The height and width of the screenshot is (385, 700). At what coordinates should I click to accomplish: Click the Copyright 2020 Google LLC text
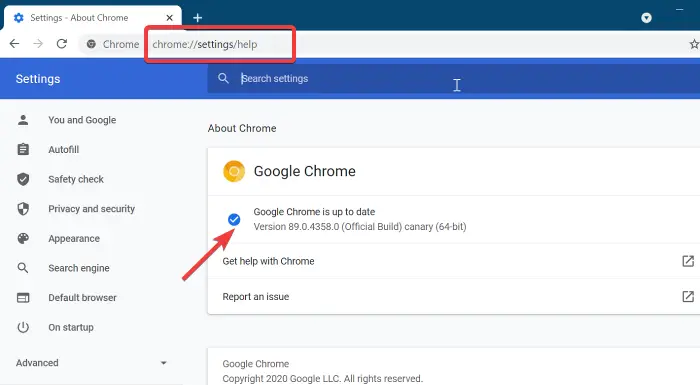(x=322, y=379)
